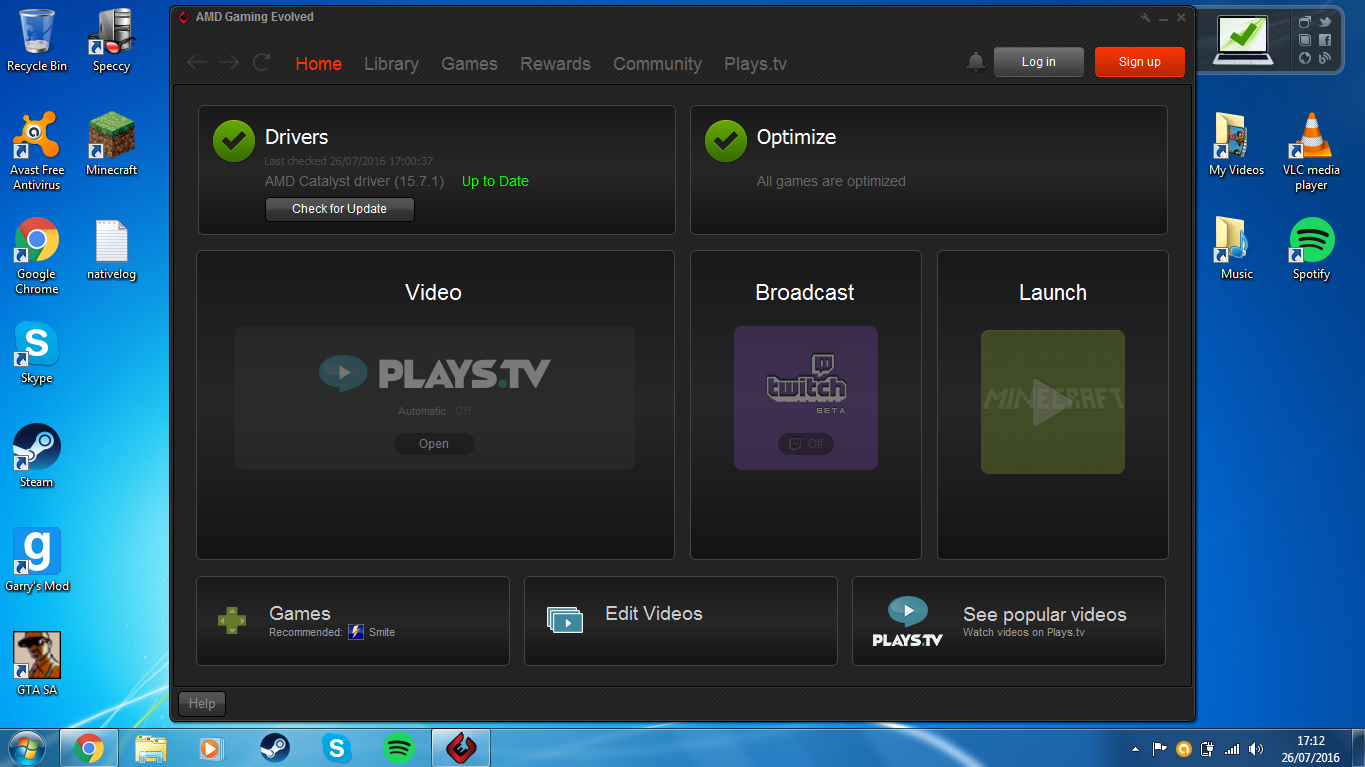
Task: Select the Skype desktop icon
Action: (x=37, y=352)
